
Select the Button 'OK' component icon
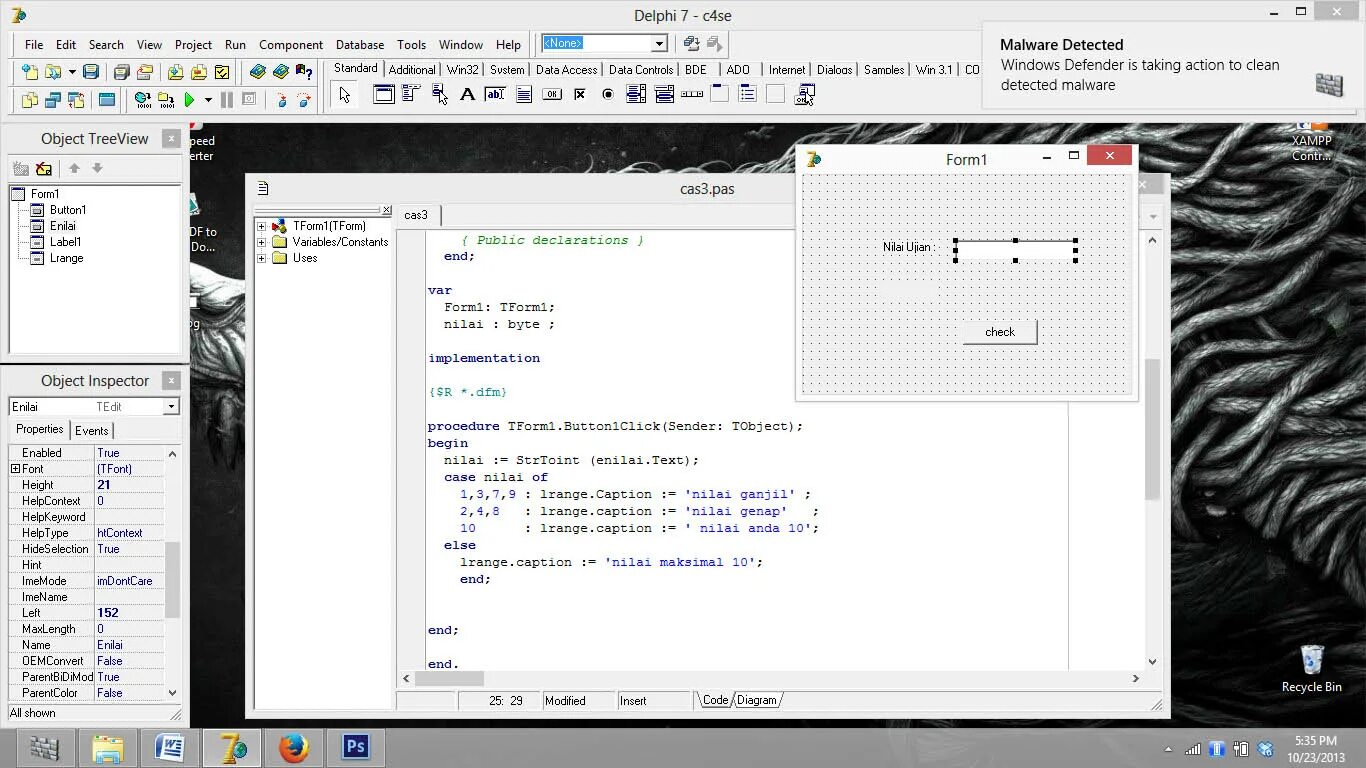click(x=551, y=95)
